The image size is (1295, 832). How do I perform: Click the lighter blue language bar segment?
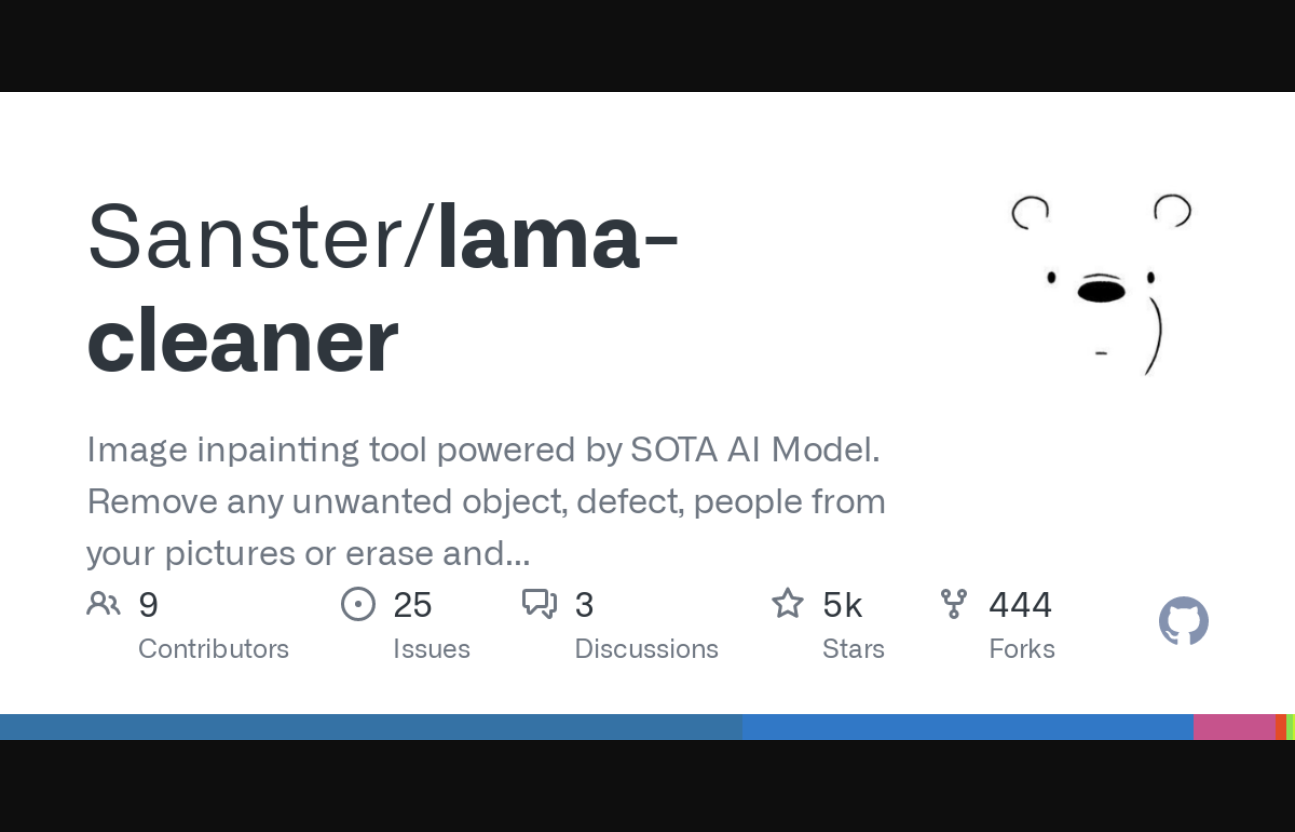968,727
